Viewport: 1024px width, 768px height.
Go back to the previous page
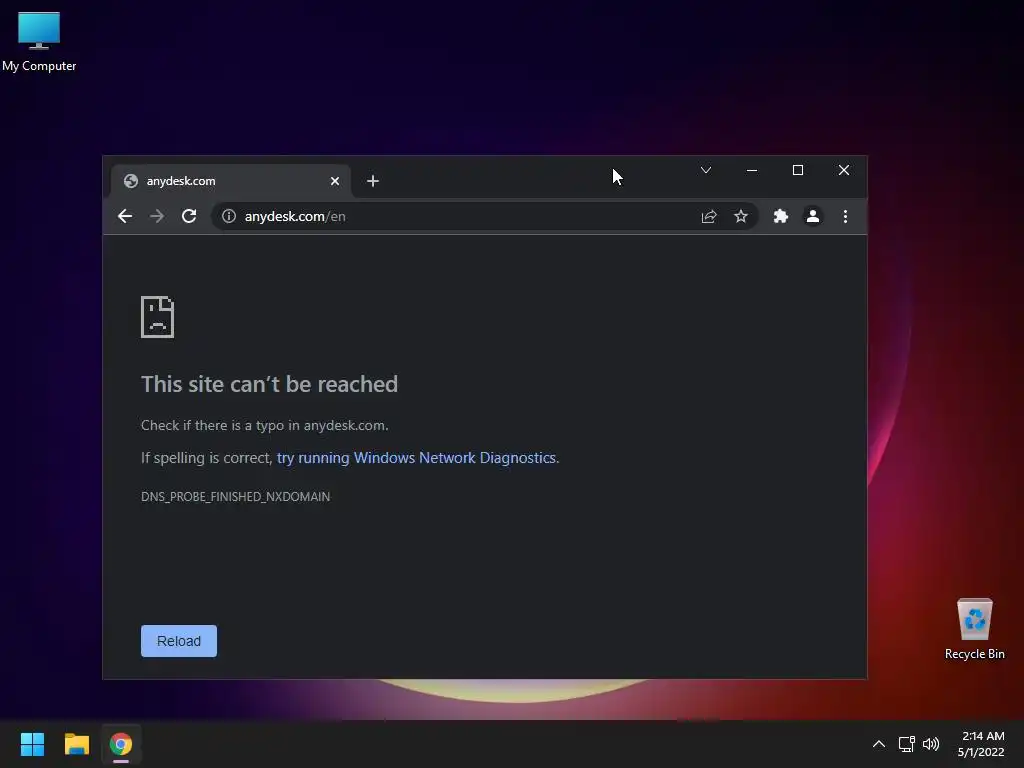tap(125, 216)
